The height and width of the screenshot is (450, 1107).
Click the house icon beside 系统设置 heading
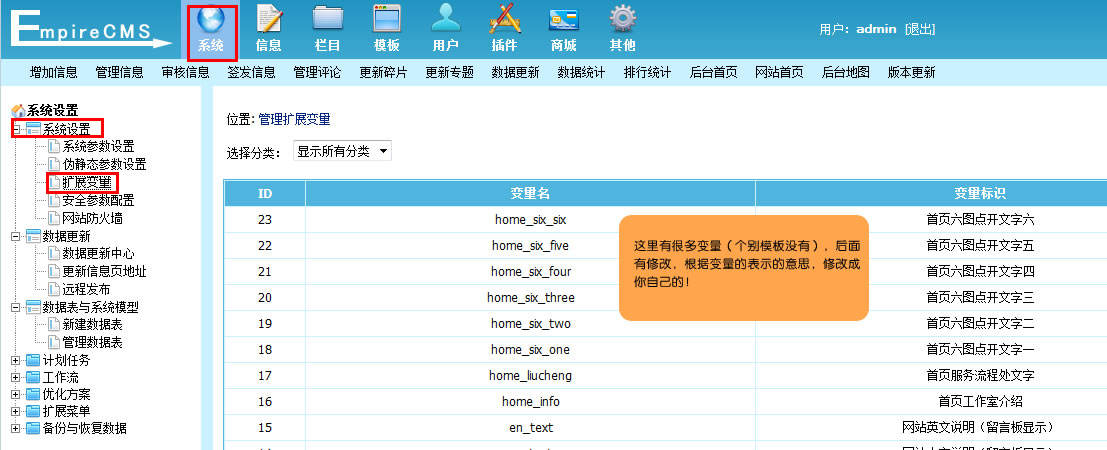pyautogui.click(x=19, y=111)
